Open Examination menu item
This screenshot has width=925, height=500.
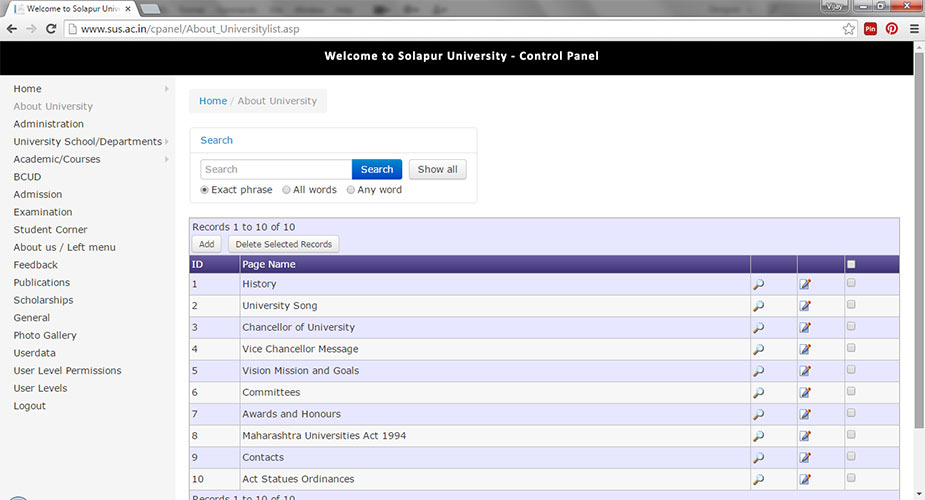click(42, 212)
